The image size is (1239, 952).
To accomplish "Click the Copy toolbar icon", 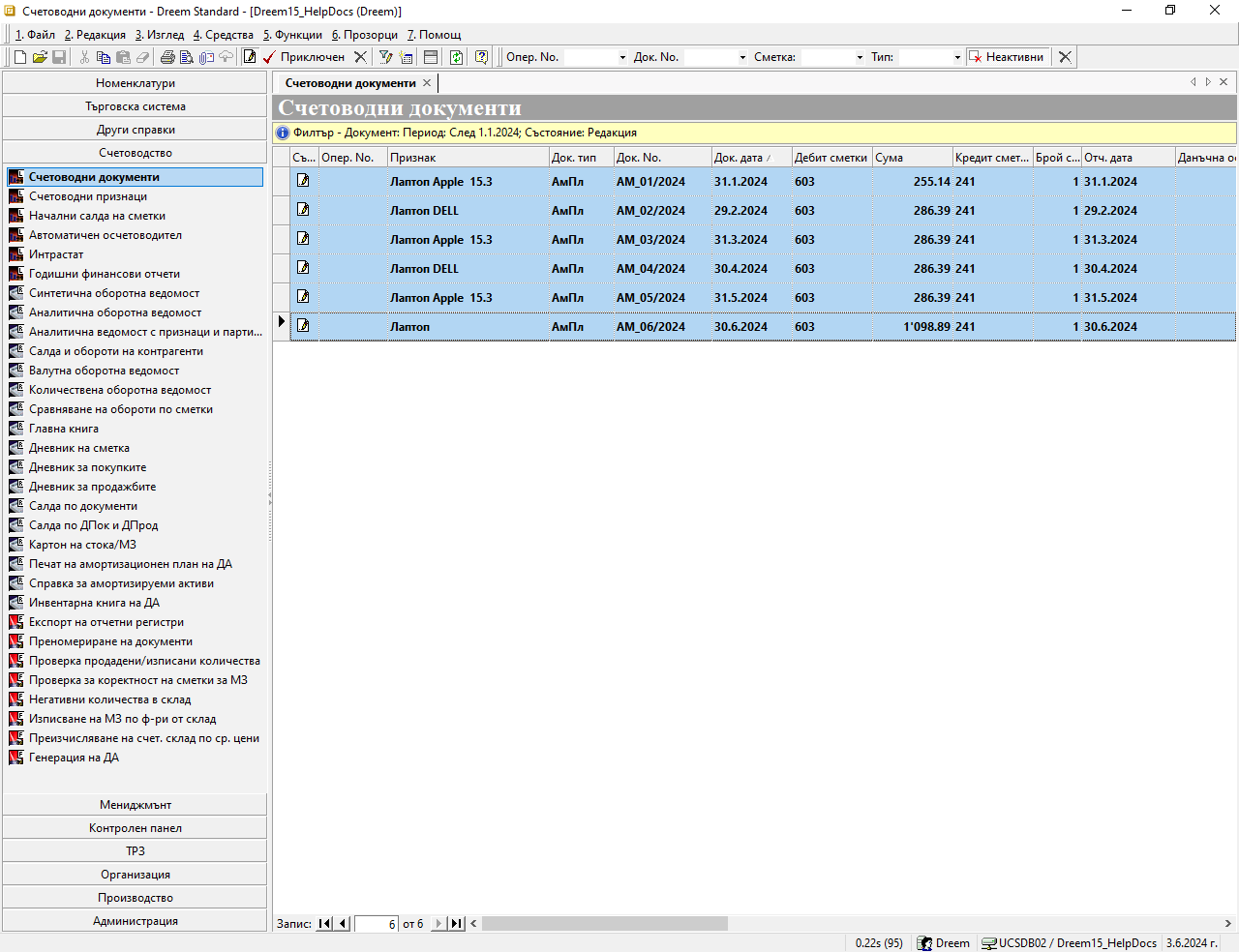I will coord(104,57).
